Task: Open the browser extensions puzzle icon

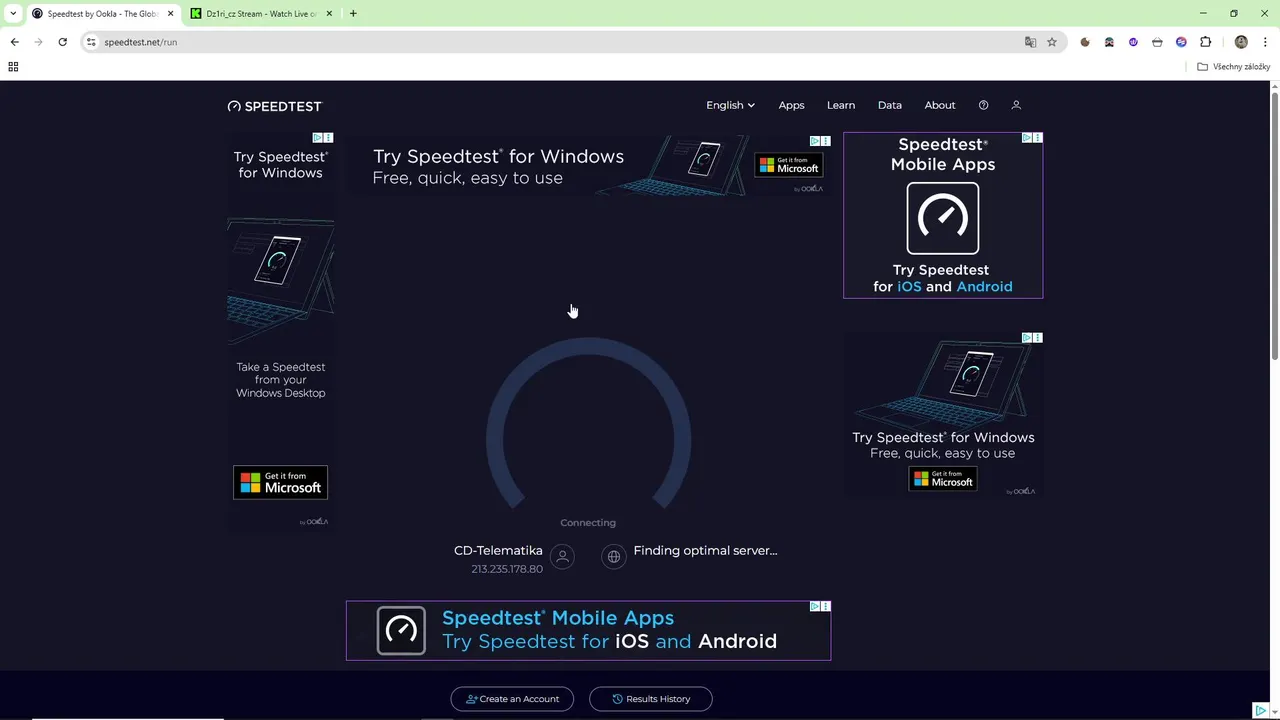Action: point(1205,42)
